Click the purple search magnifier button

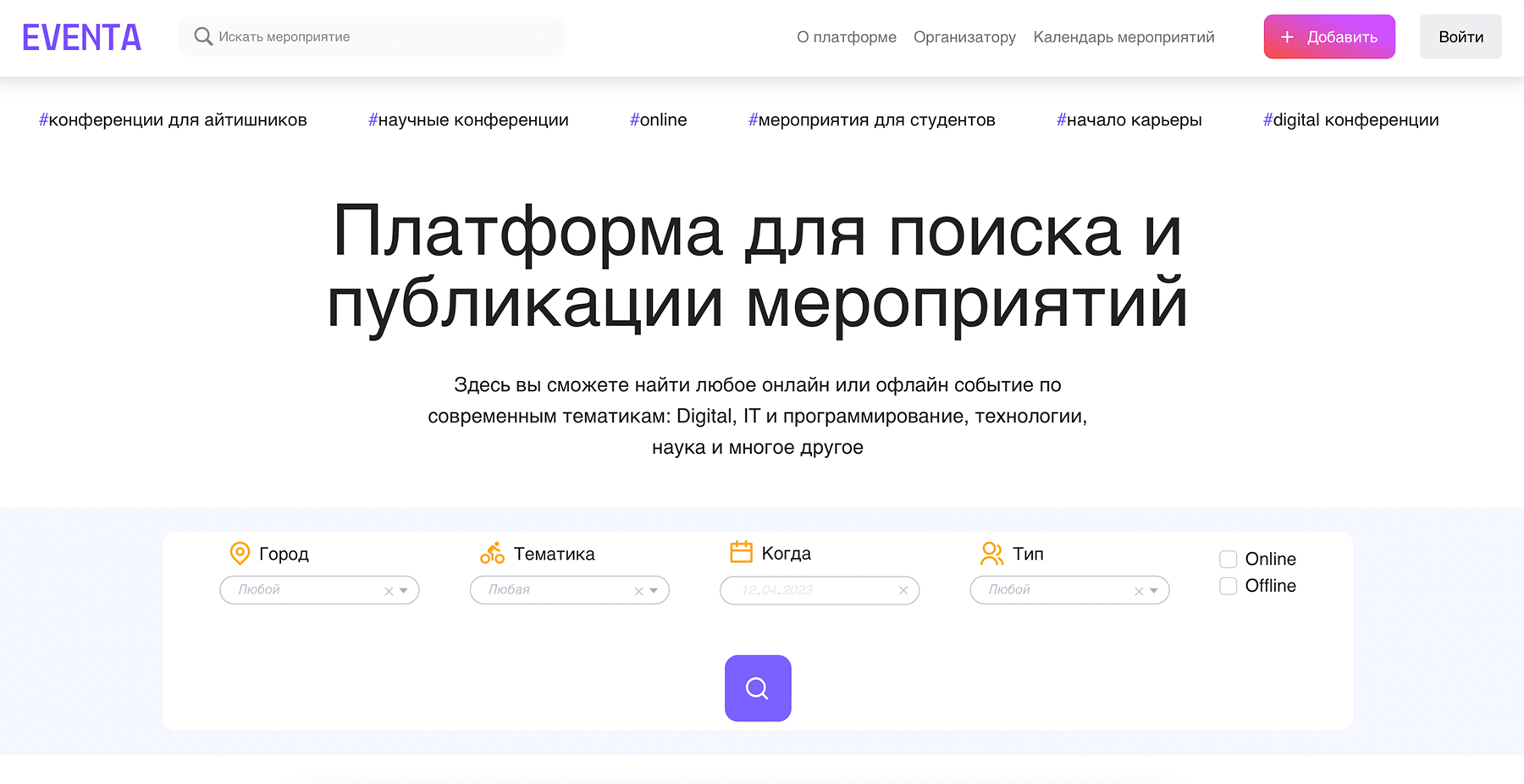(x=758, y=688)
